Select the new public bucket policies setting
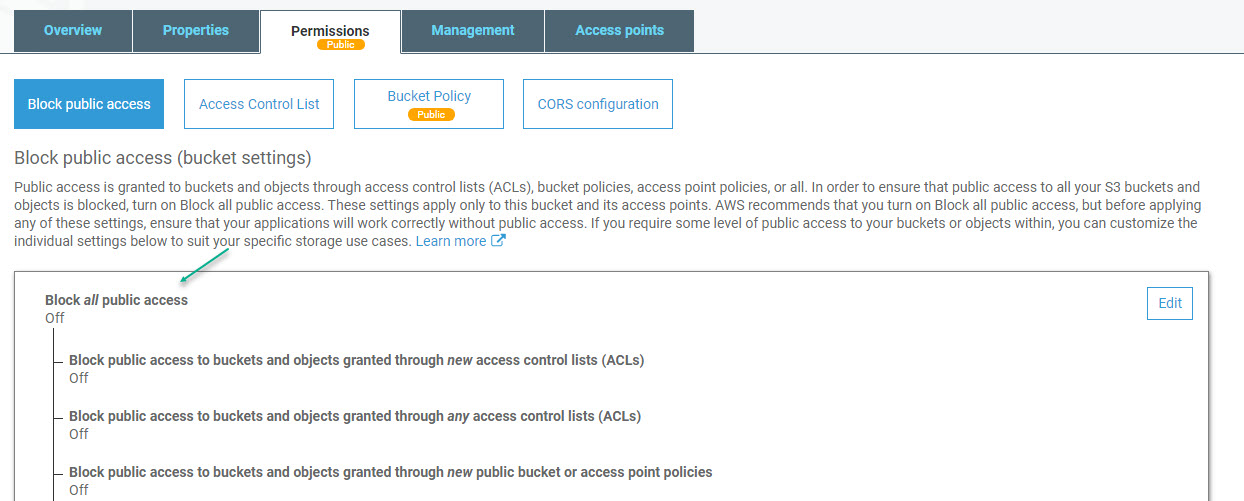 point(390,472)
